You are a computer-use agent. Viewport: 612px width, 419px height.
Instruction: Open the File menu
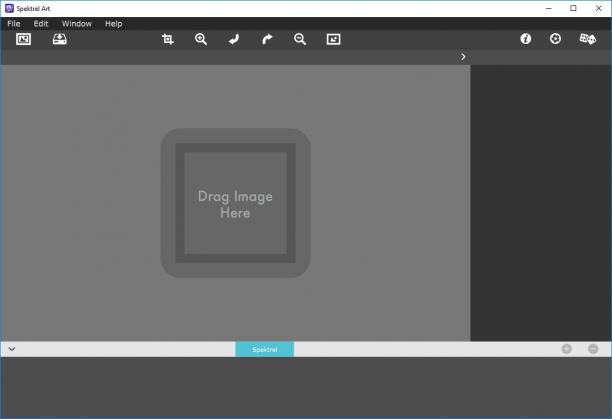tap(14, 24)
